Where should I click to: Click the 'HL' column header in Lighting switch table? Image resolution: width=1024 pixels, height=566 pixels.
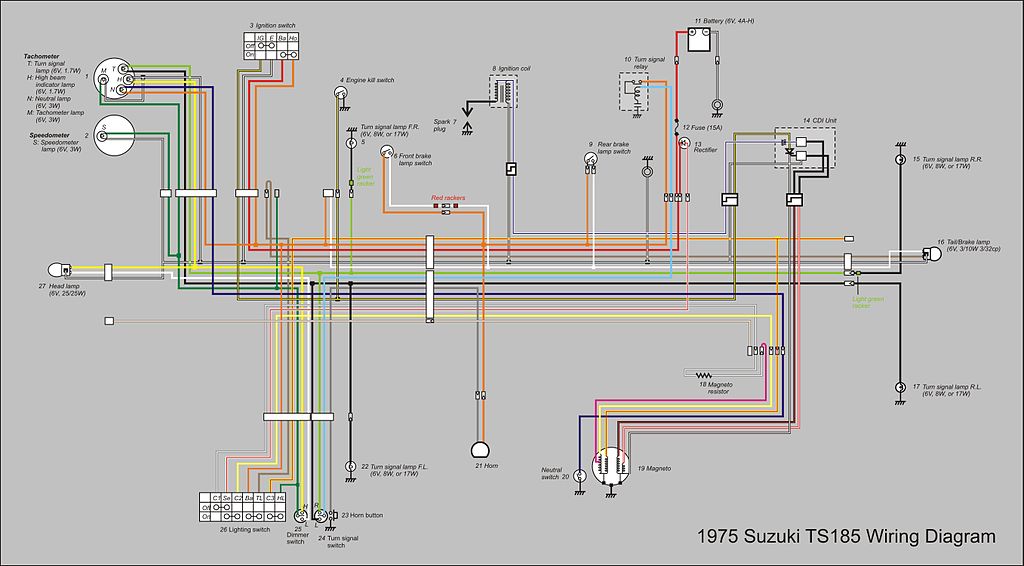pyautogui.click(x=280, y=497)
